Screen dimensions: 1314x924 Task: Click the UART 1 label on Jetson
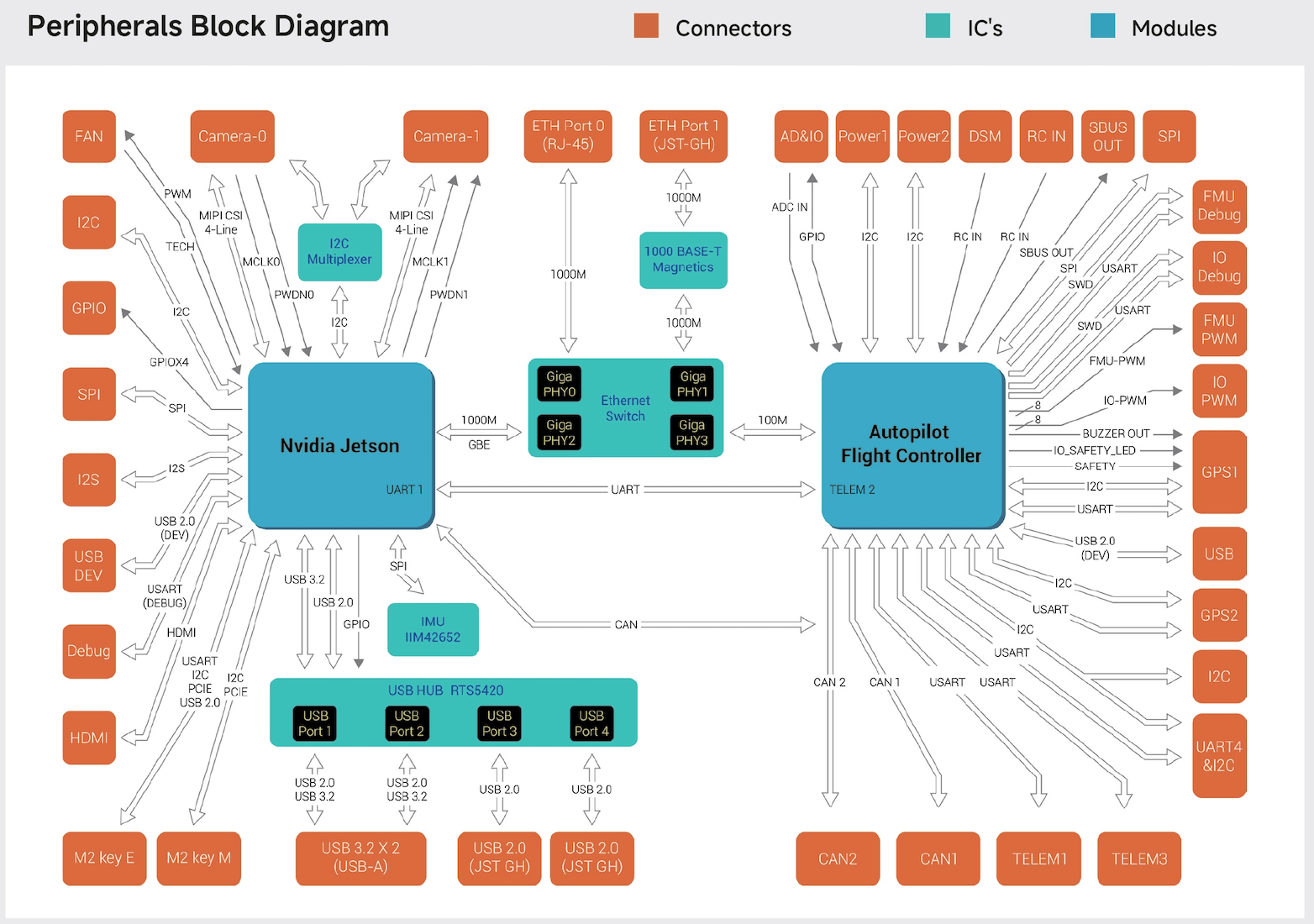404,490
